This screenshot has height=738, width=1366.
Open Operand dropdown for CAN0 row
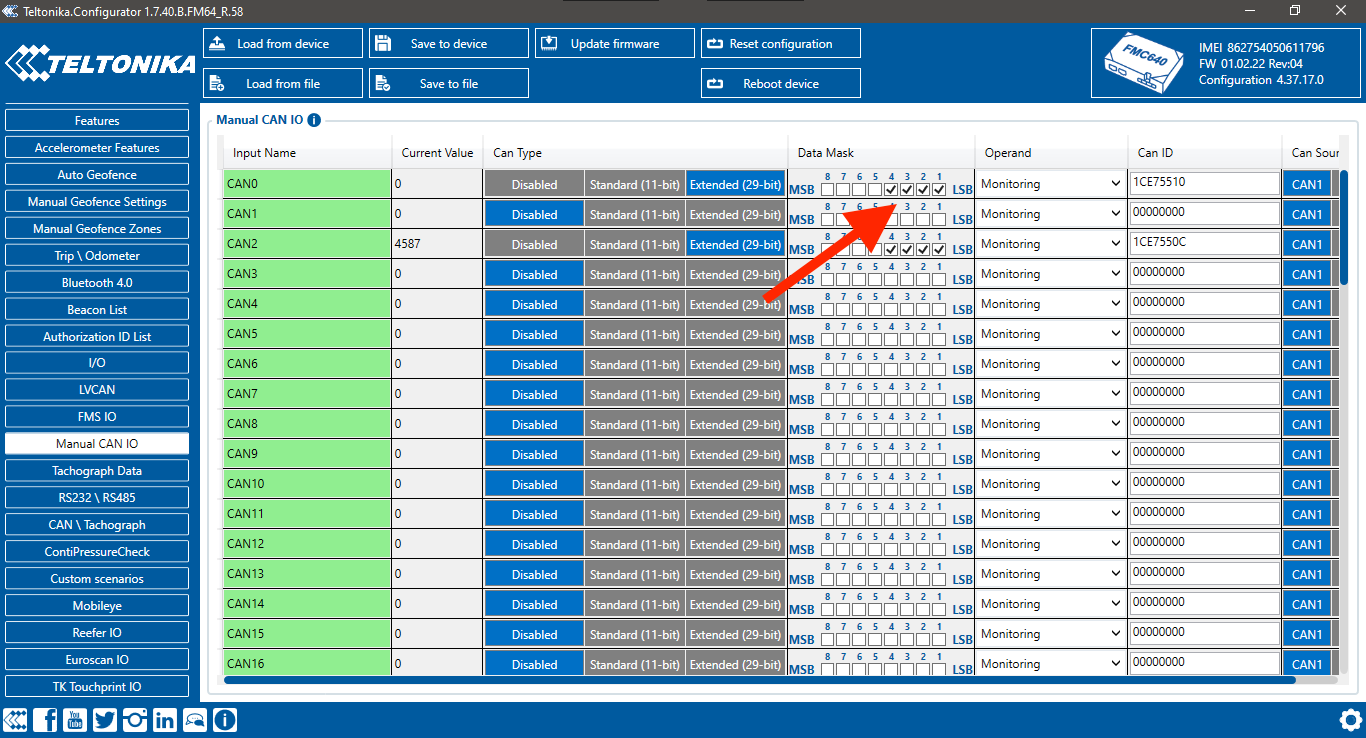point(1050,184)
